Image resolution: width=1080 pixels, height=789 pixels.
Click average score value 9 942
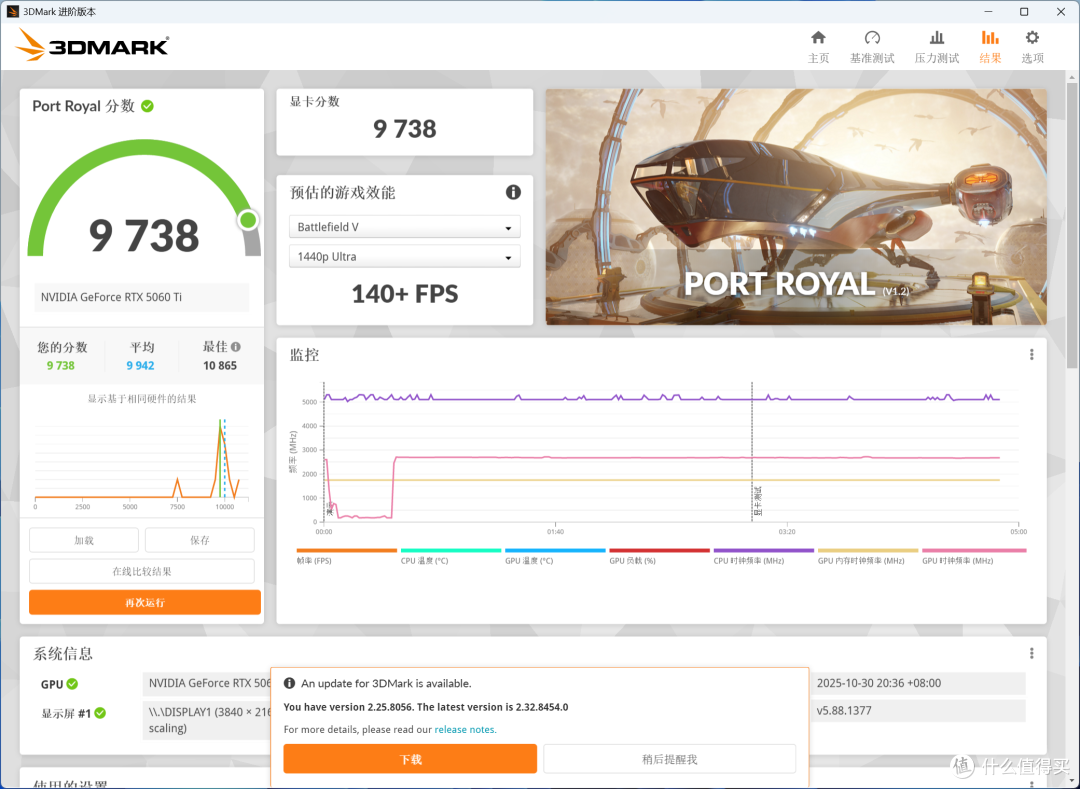(x=141, y=366)
